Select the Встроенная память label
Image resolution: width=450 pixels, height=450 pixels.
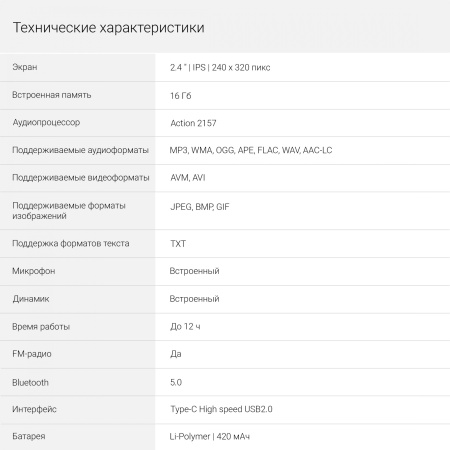click(x=52, y=95)
